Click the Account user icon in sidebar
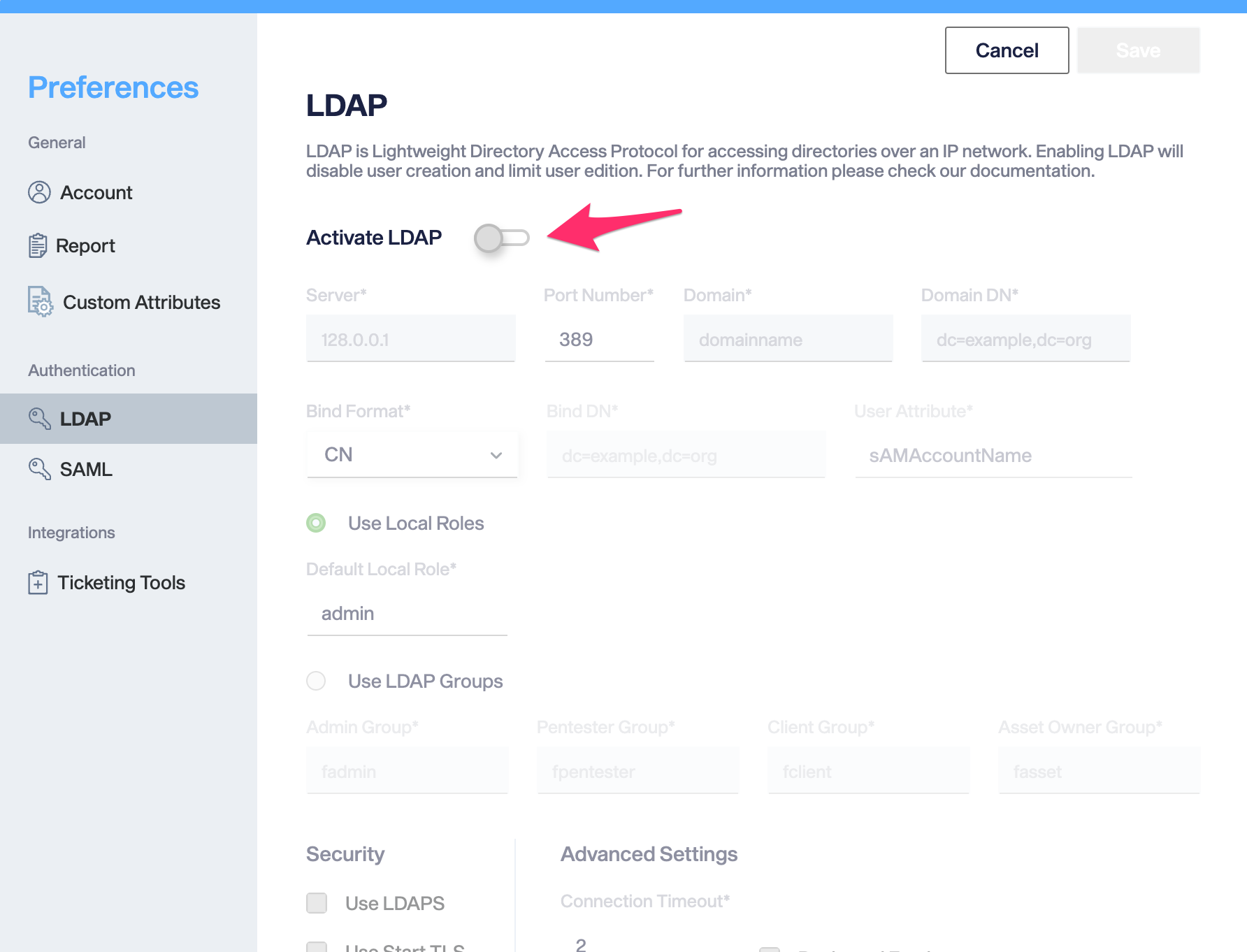Image resolution: width=1247 pixels, height=952 pixels. click(x=39, y=192)
